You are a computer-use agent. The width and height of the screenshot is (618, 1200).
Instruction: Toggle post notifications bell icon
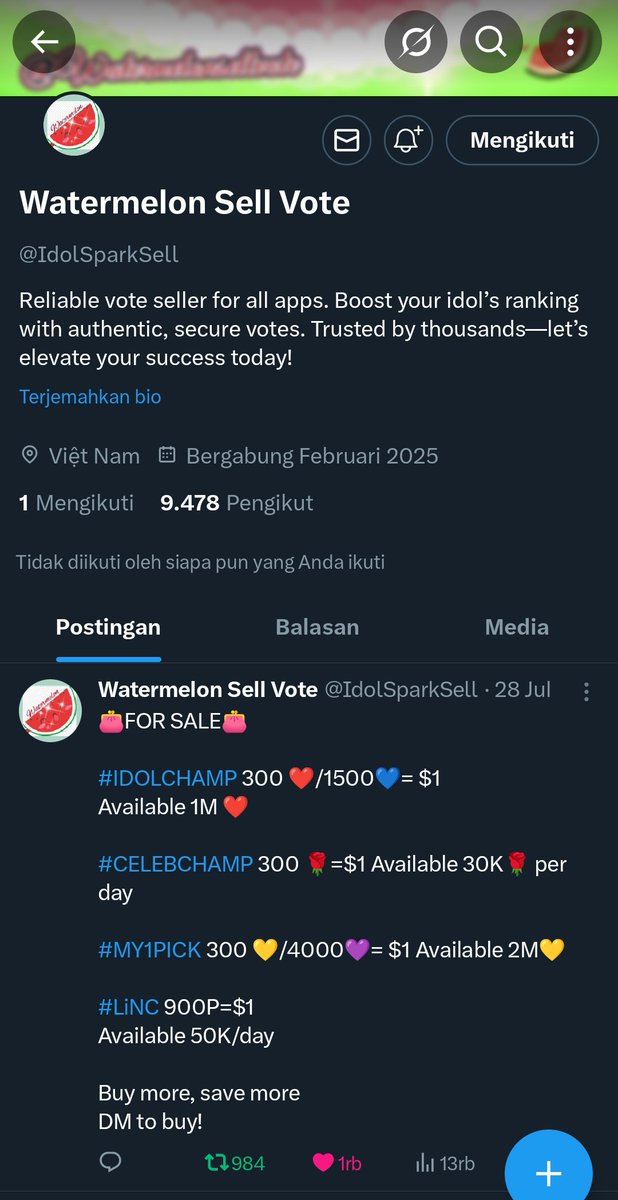tap(408, 140)
